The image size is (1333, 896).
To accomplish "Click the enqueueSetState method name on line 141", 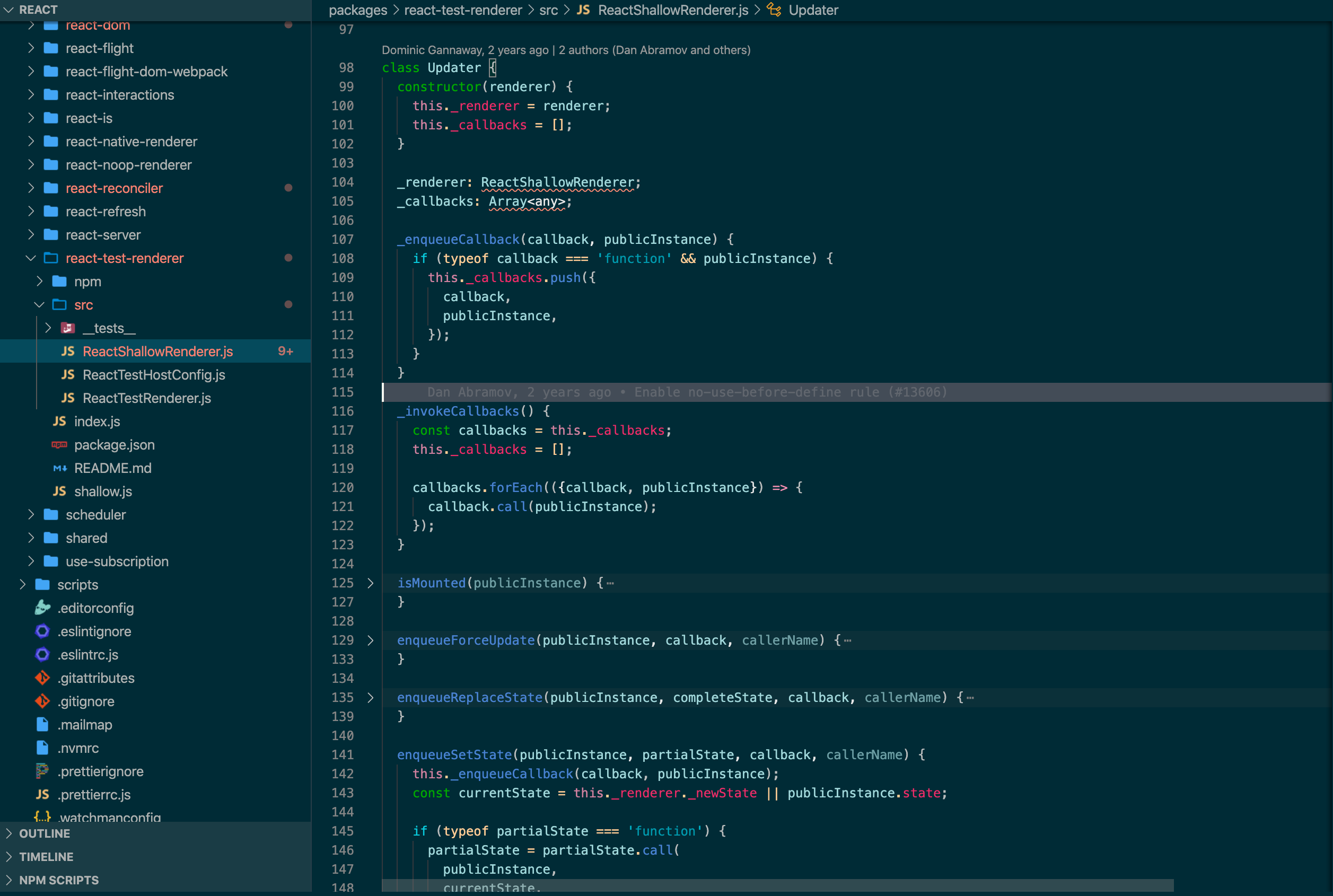I will coord(455,755).
